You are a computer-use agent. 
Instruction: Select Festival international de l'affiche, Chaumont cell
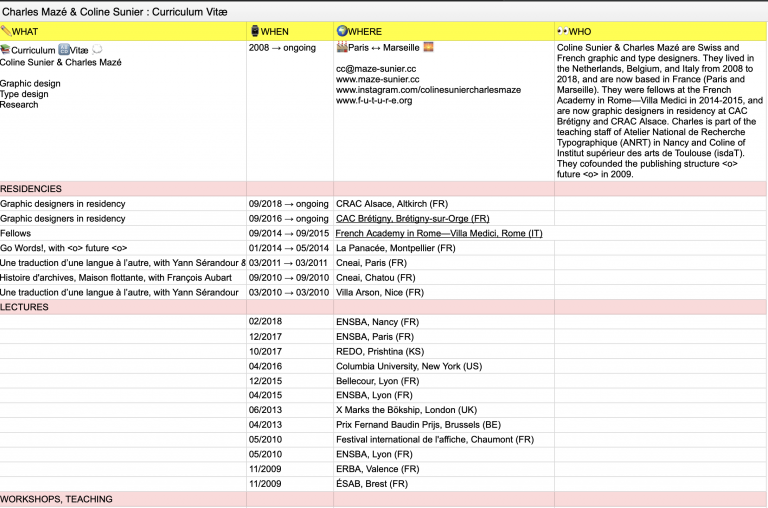click(444, 439)
